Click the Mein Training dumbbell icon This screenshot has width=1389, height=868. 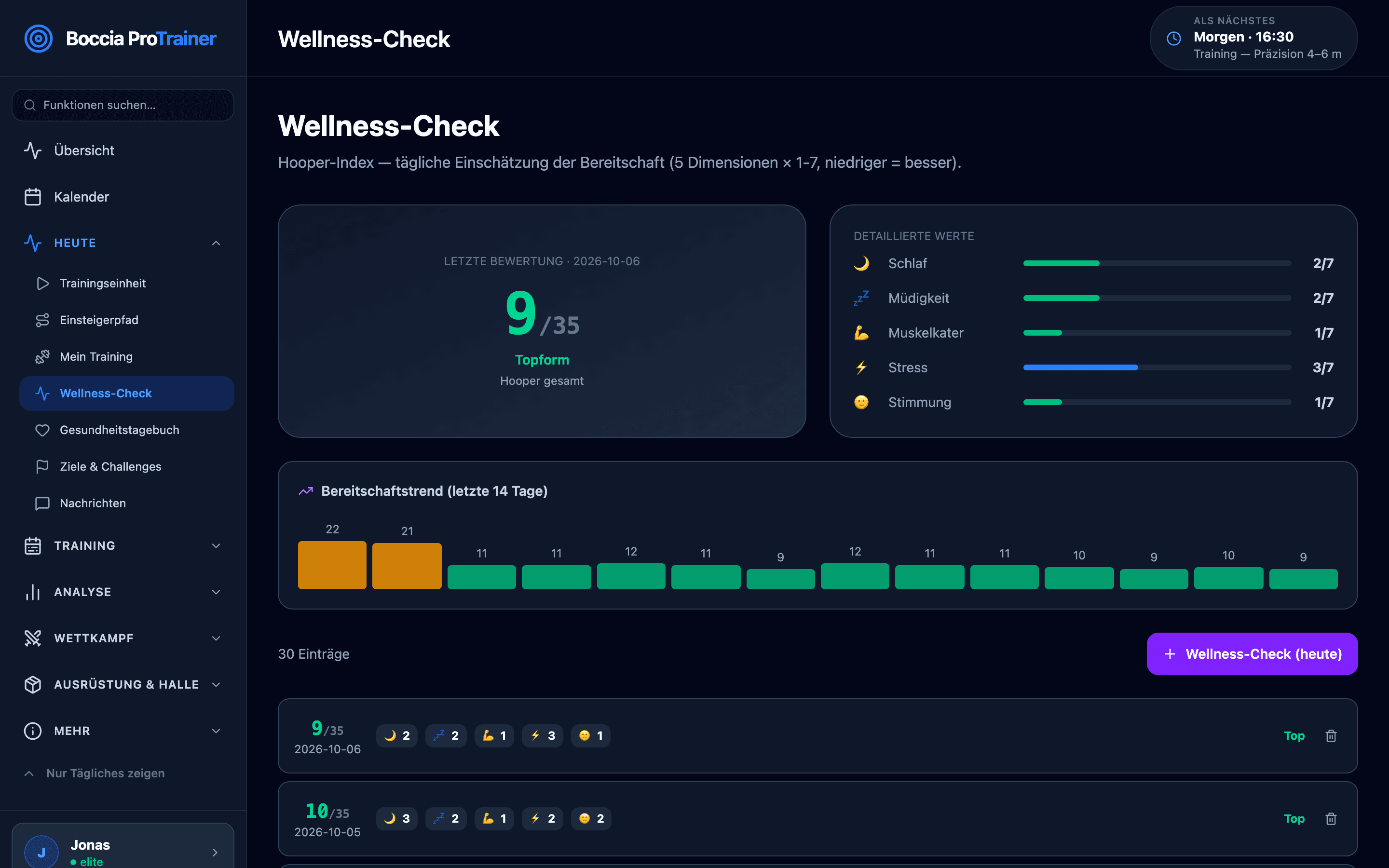click(x=42, y=357)
